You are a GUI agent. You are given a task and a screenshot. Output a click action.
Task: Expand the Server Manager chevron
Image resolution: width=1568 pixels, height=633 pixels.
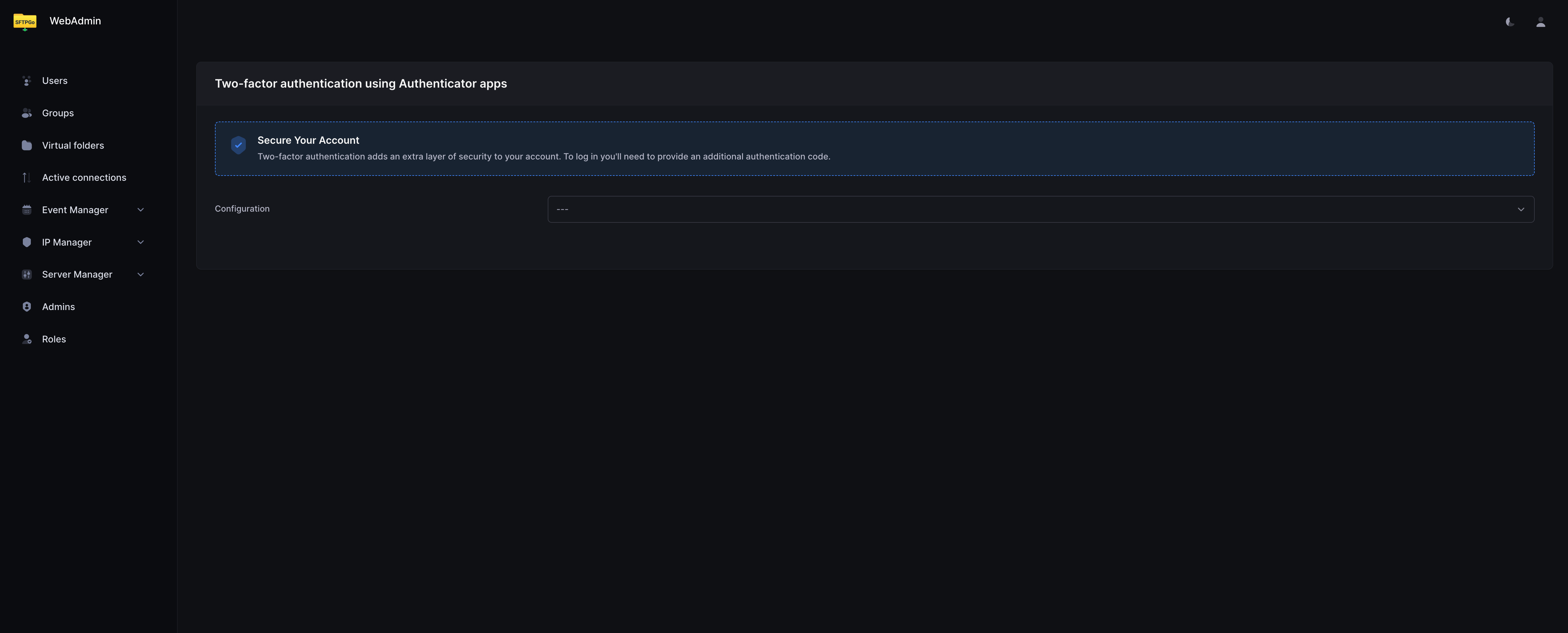coord(141,275)
